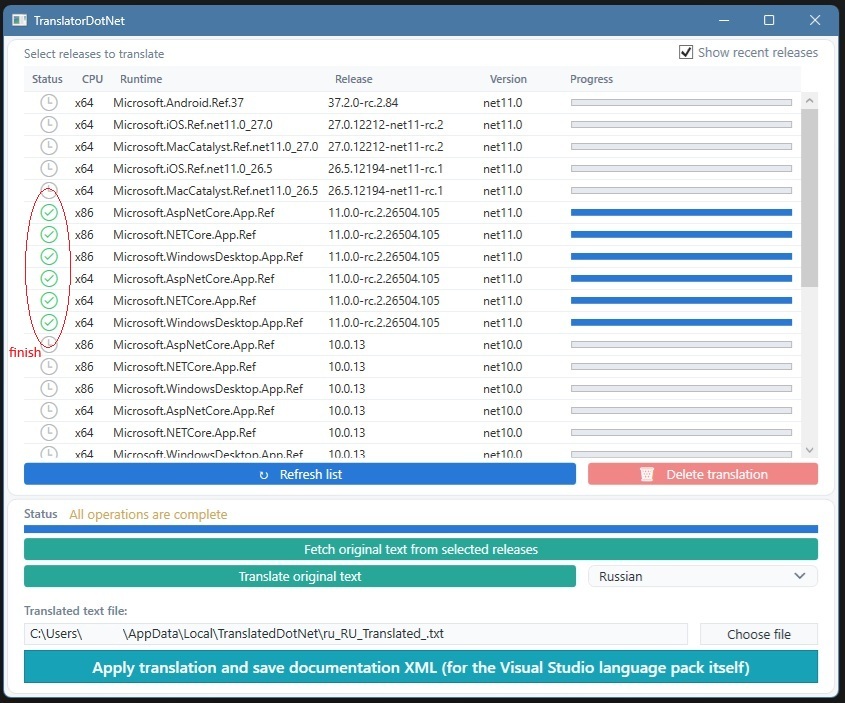Screen dimensions: 845x703
Task: Click the Microsoft.MacCatalyst.Ref.net11.0_26.5 runtime name
Action: coord(216,191)
